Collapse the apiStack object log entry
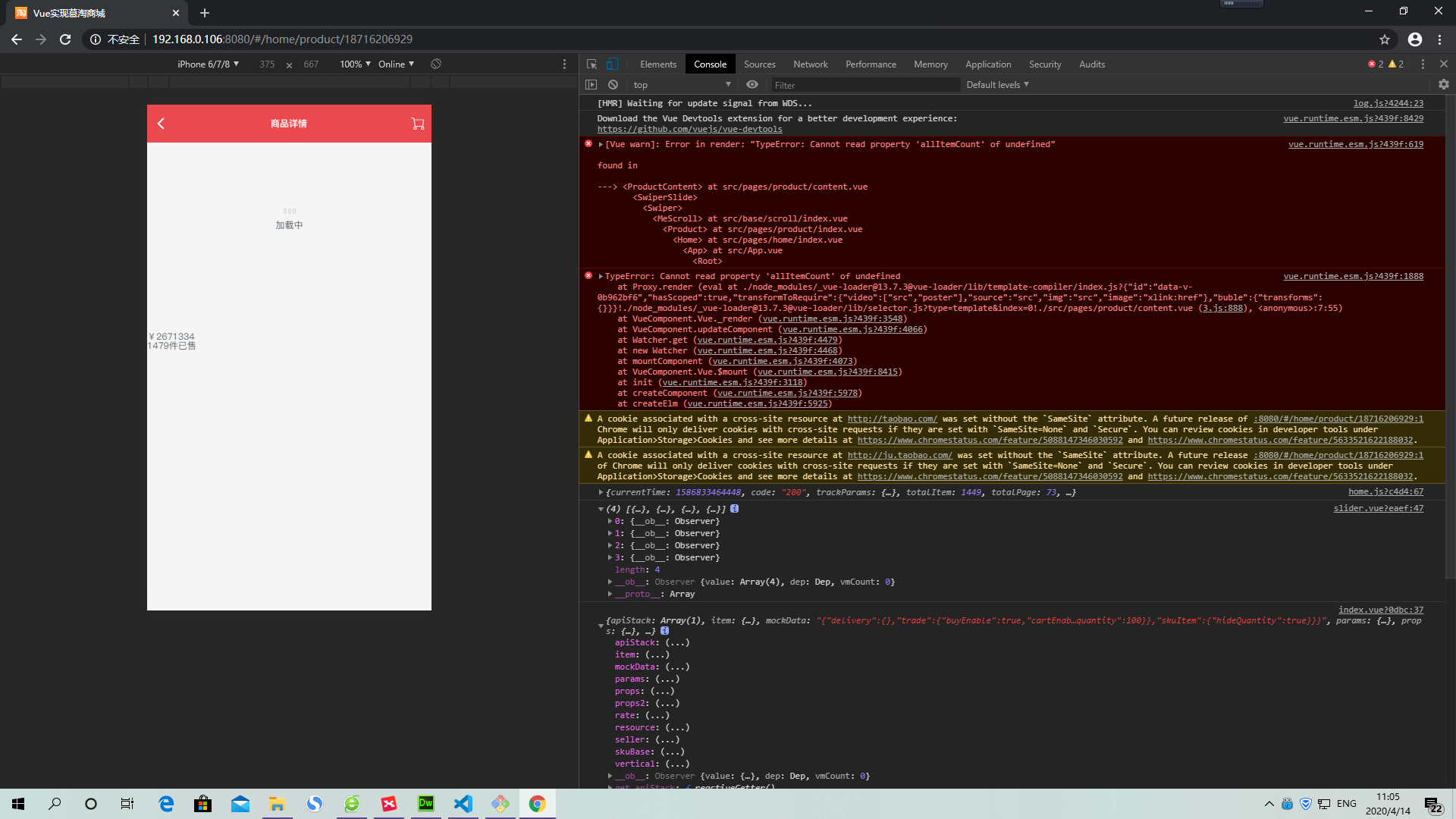This screenshot has height=819, width=1456. coord(601,626)
